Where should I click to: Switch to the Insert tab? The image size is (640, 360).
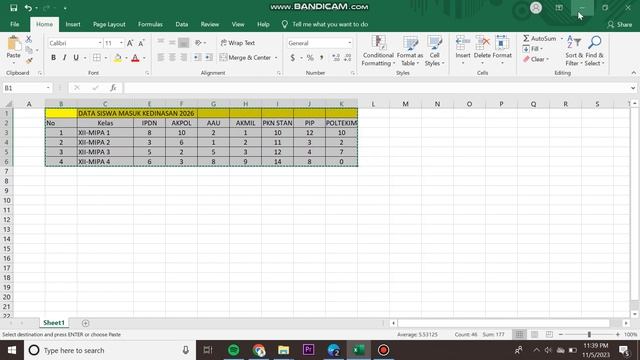(x=73, y=24)
